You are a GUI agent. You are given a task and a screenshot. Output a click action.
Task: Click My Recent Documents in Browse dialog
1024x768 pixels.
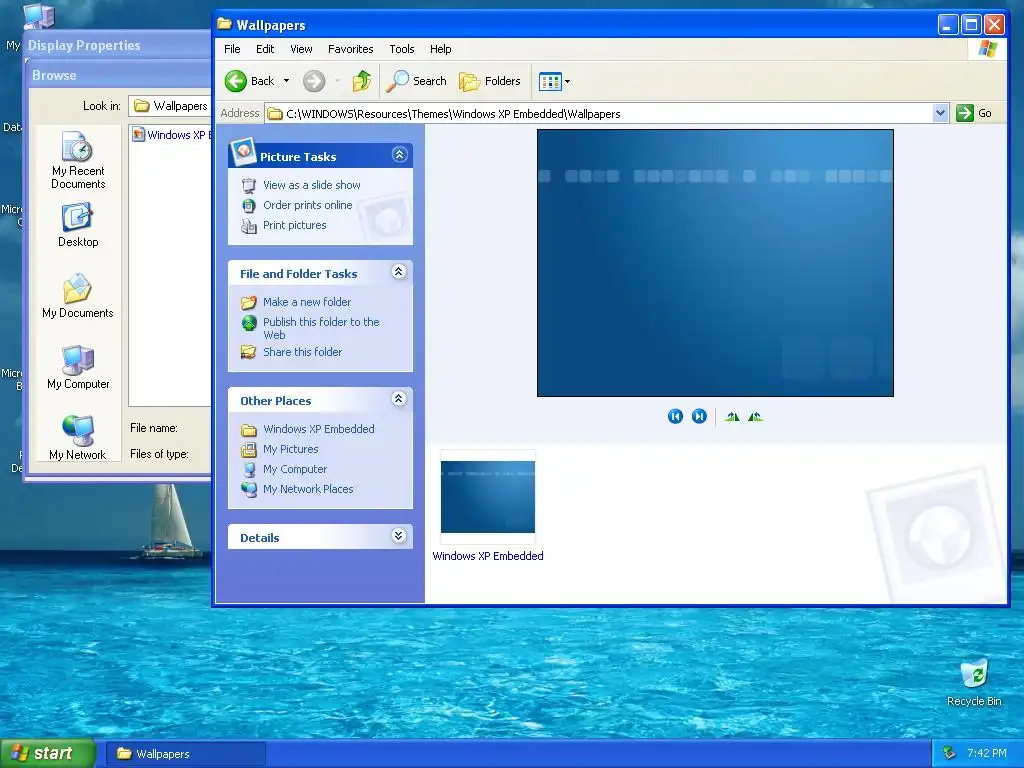[x=78, y=161]
